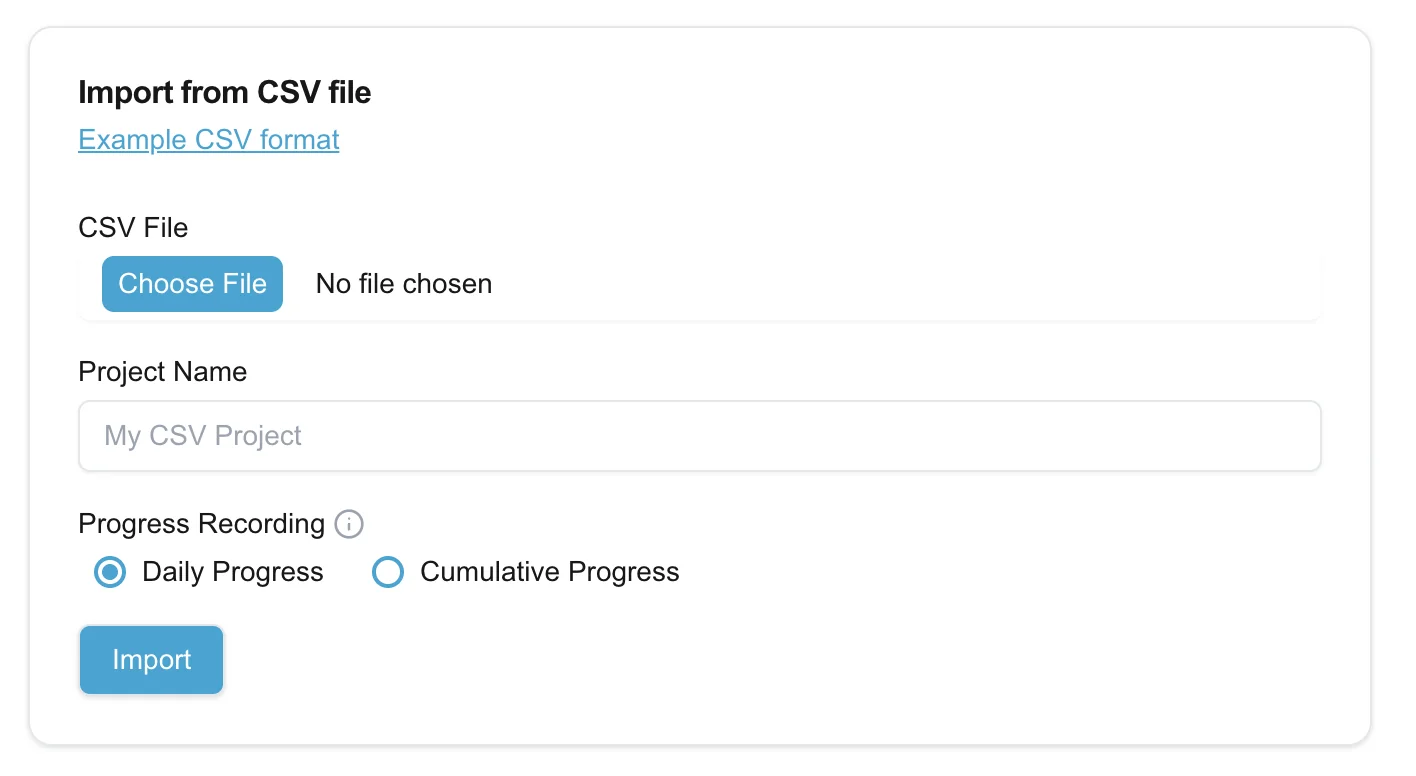Select the Daily Progress radio button
Viewport: 1416px width, 776px height.
[x=110, y=572]
